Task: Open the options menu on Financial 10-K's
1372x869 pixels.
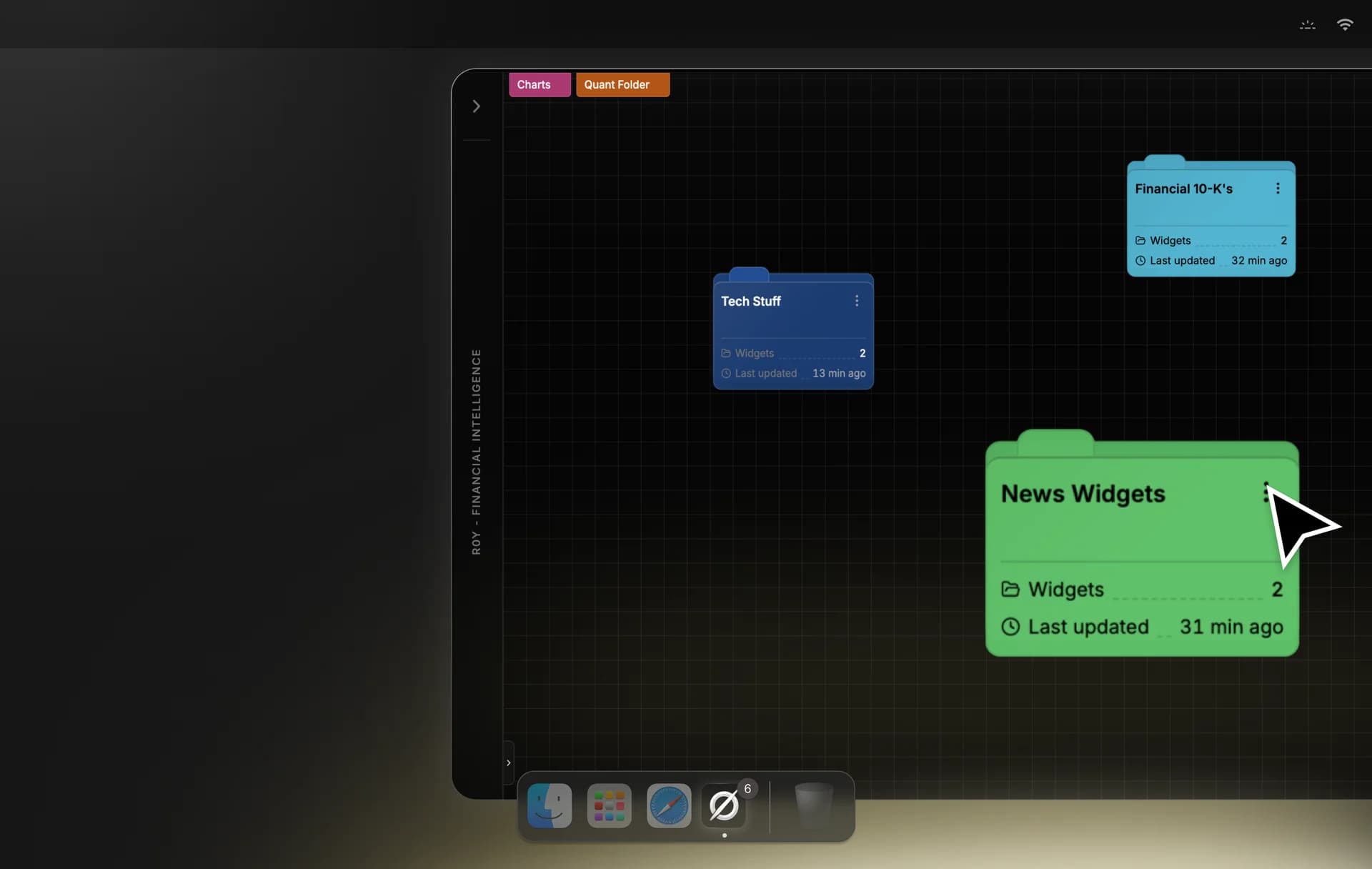Action: [1277, 188]
